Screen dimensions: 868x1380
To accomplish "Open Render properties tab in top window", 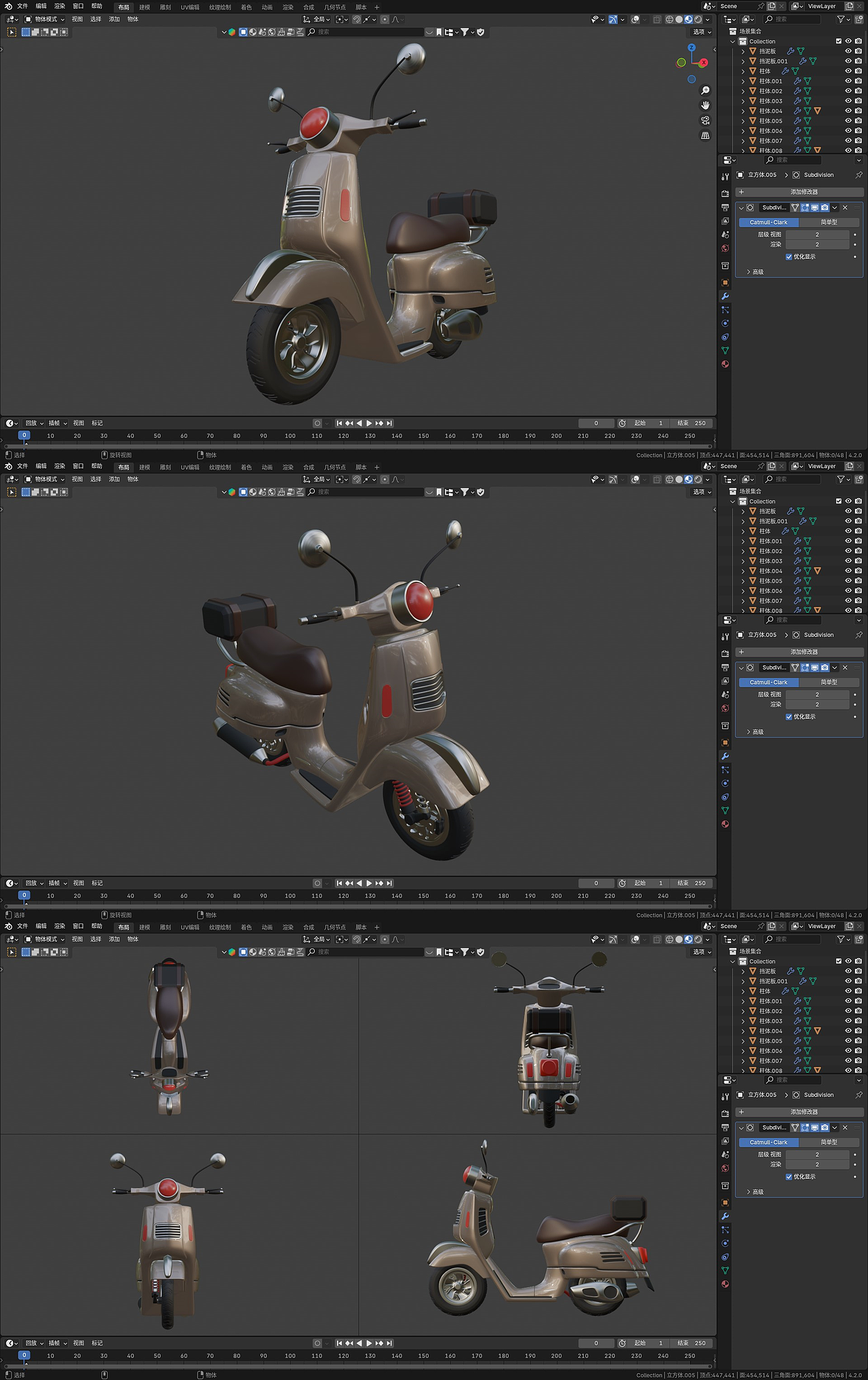I will click(x=725, y=194).
